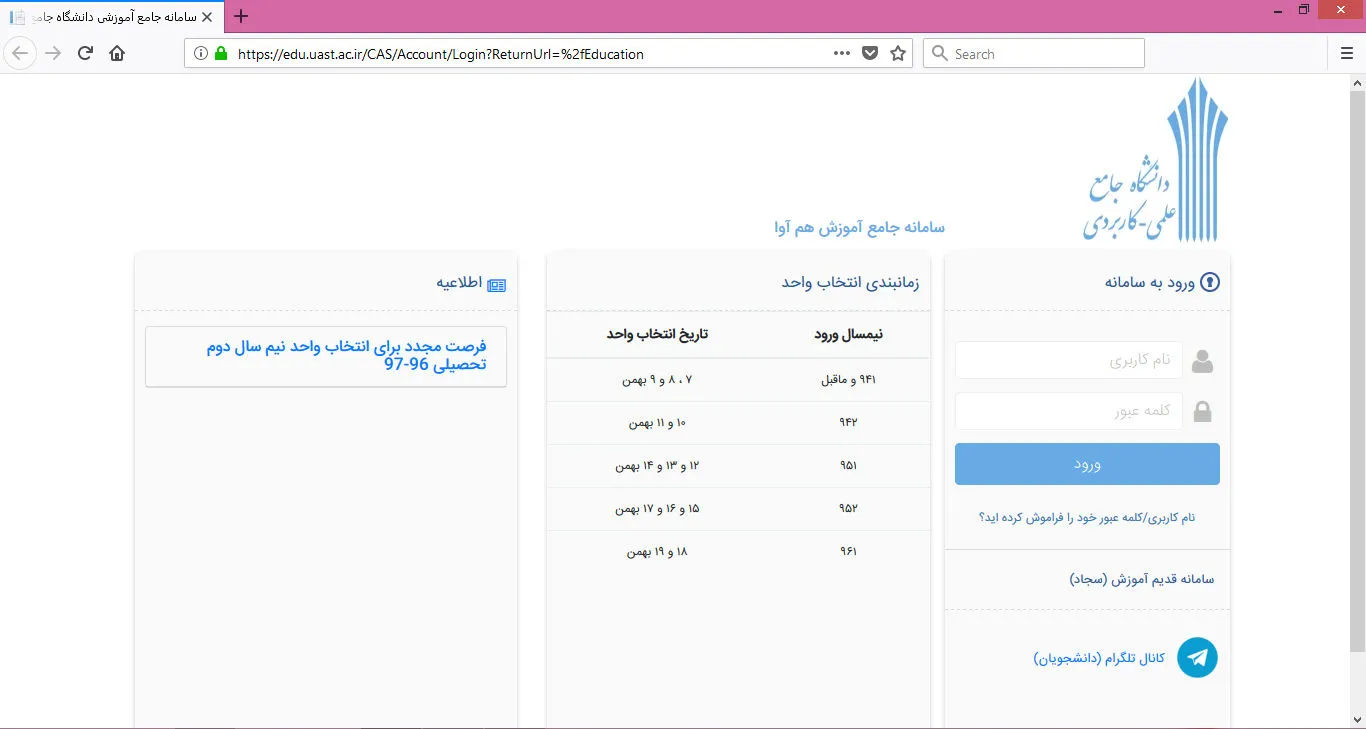Show the site information icon

(201, 54)
